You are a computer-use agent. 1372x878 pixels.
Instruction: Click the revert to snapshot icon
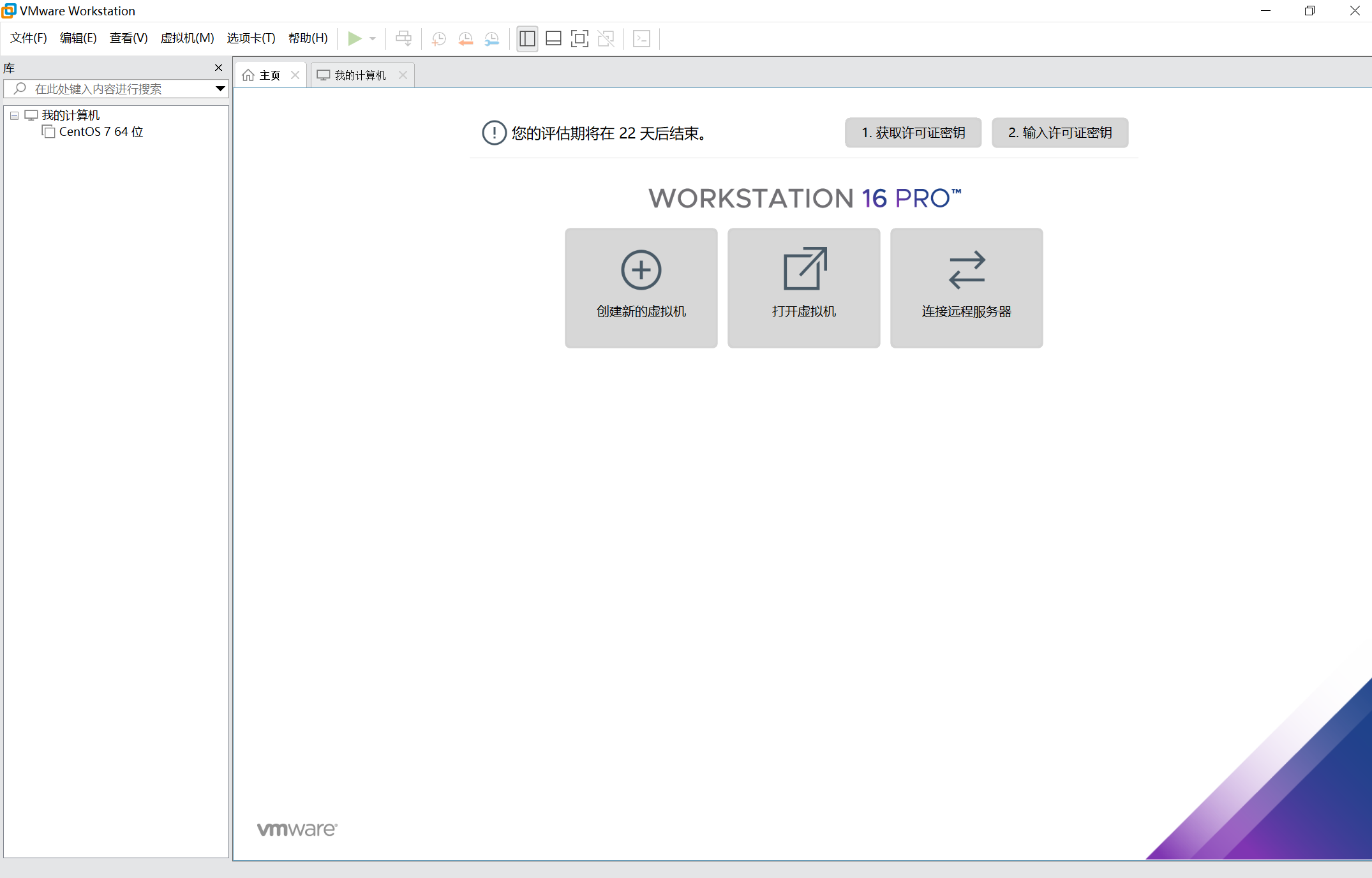click(465, 39)
